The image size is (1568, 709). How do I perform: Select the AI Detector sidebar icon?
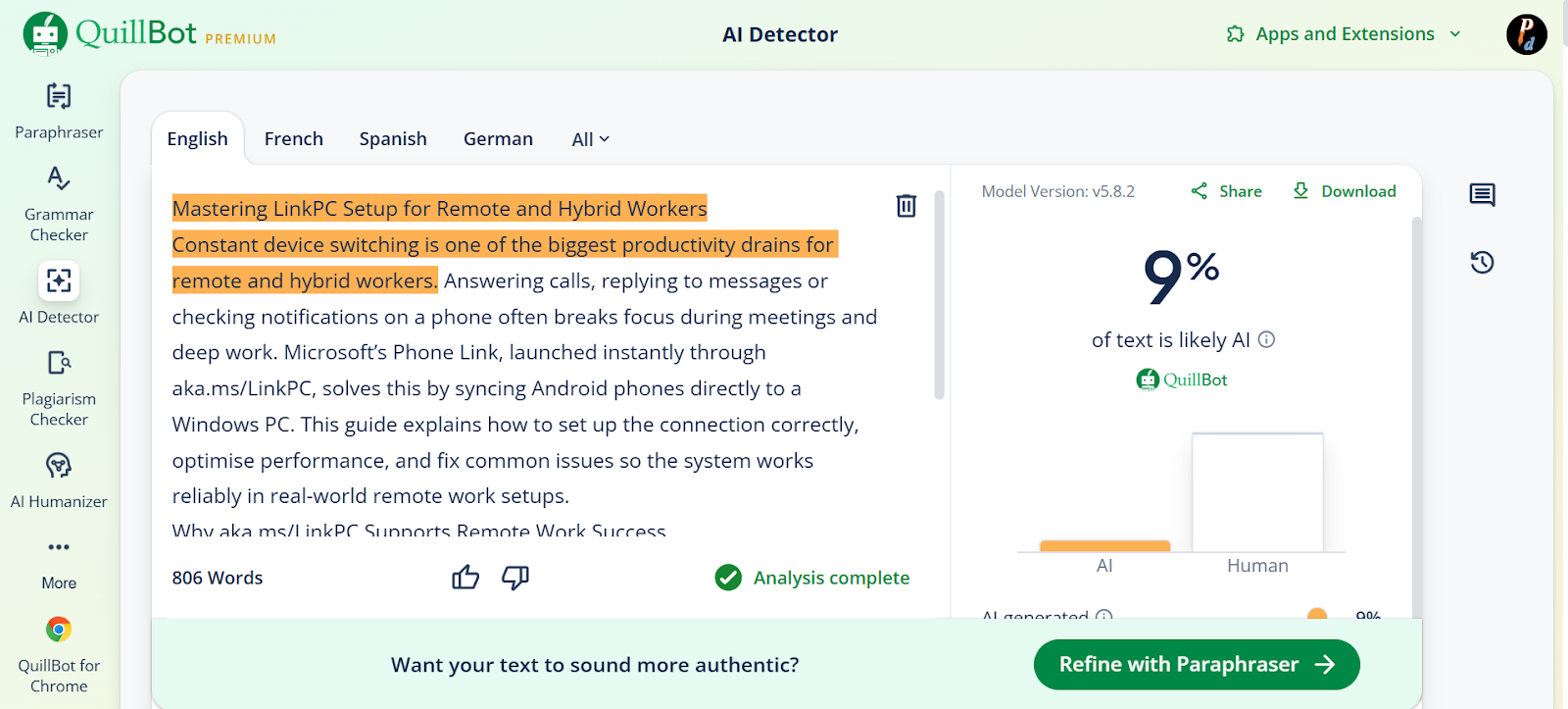59,281
